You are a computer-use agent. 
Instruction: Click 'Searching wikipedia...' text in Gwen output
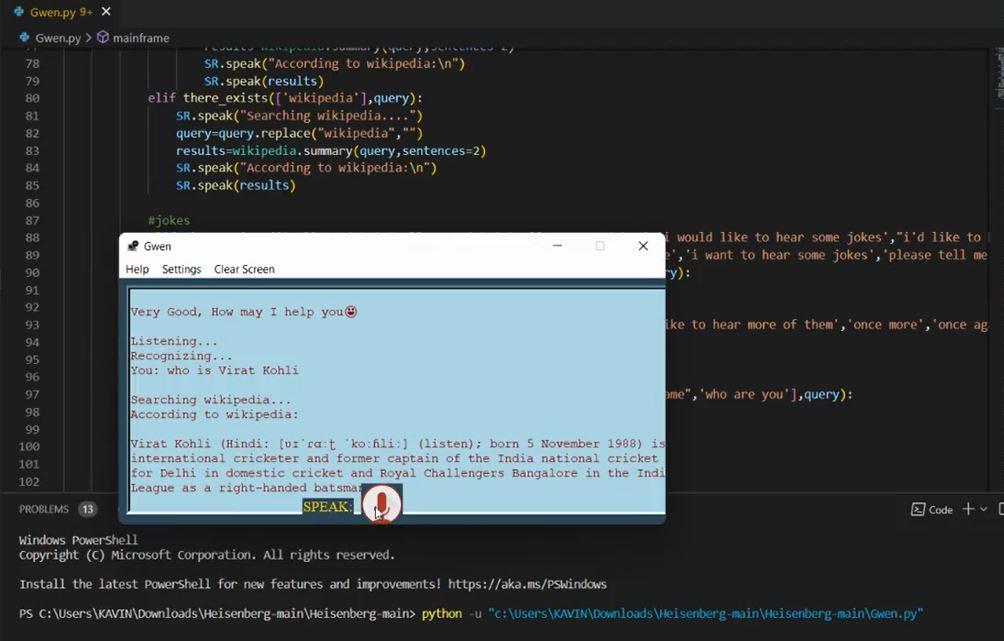211,400
